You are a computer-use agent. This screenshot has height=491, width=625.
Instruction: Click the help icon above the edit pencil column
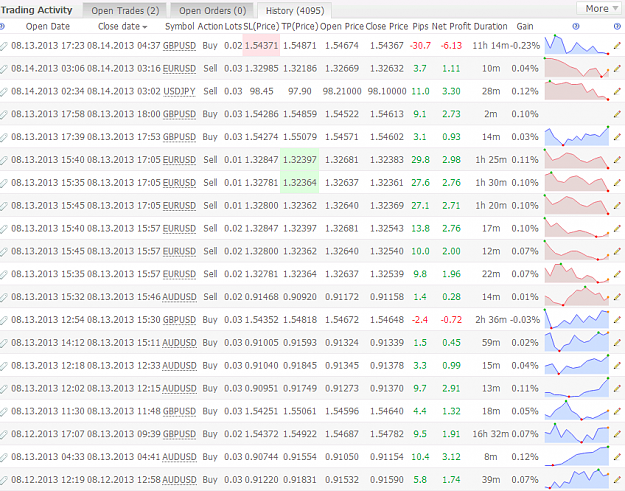617,26
